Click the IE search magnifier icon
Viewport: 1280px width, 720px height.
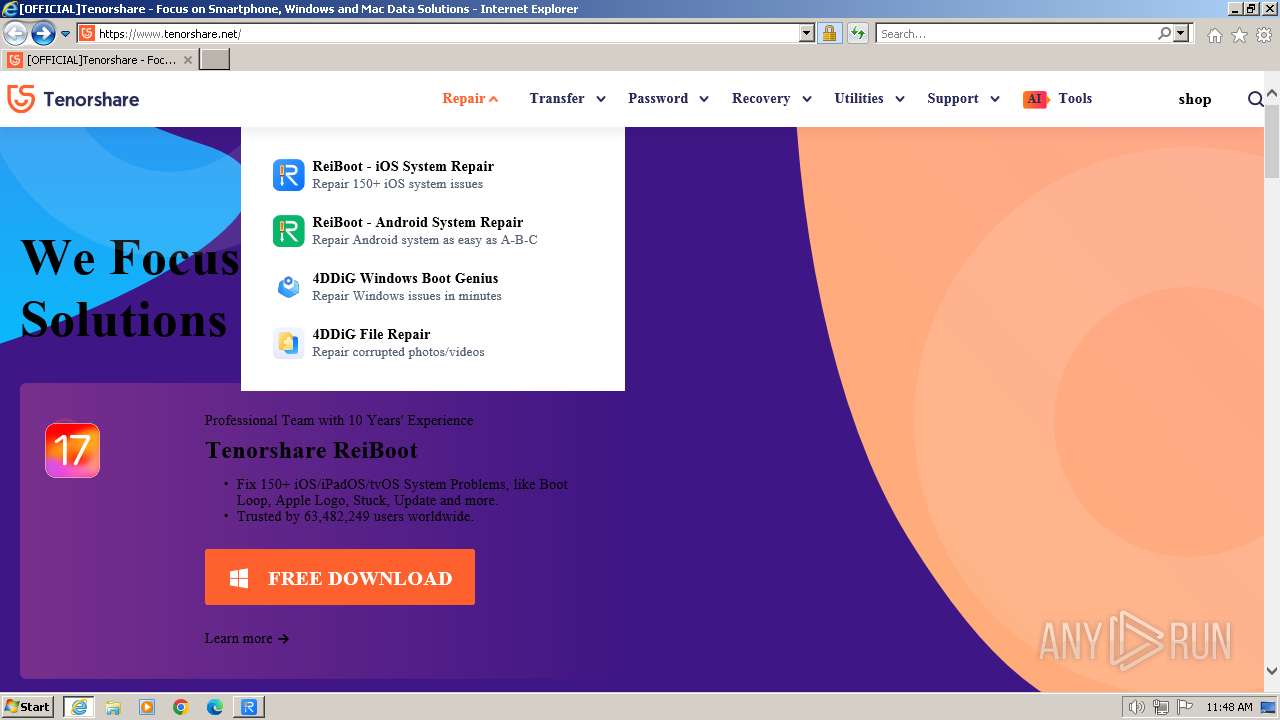point(1164,34)
